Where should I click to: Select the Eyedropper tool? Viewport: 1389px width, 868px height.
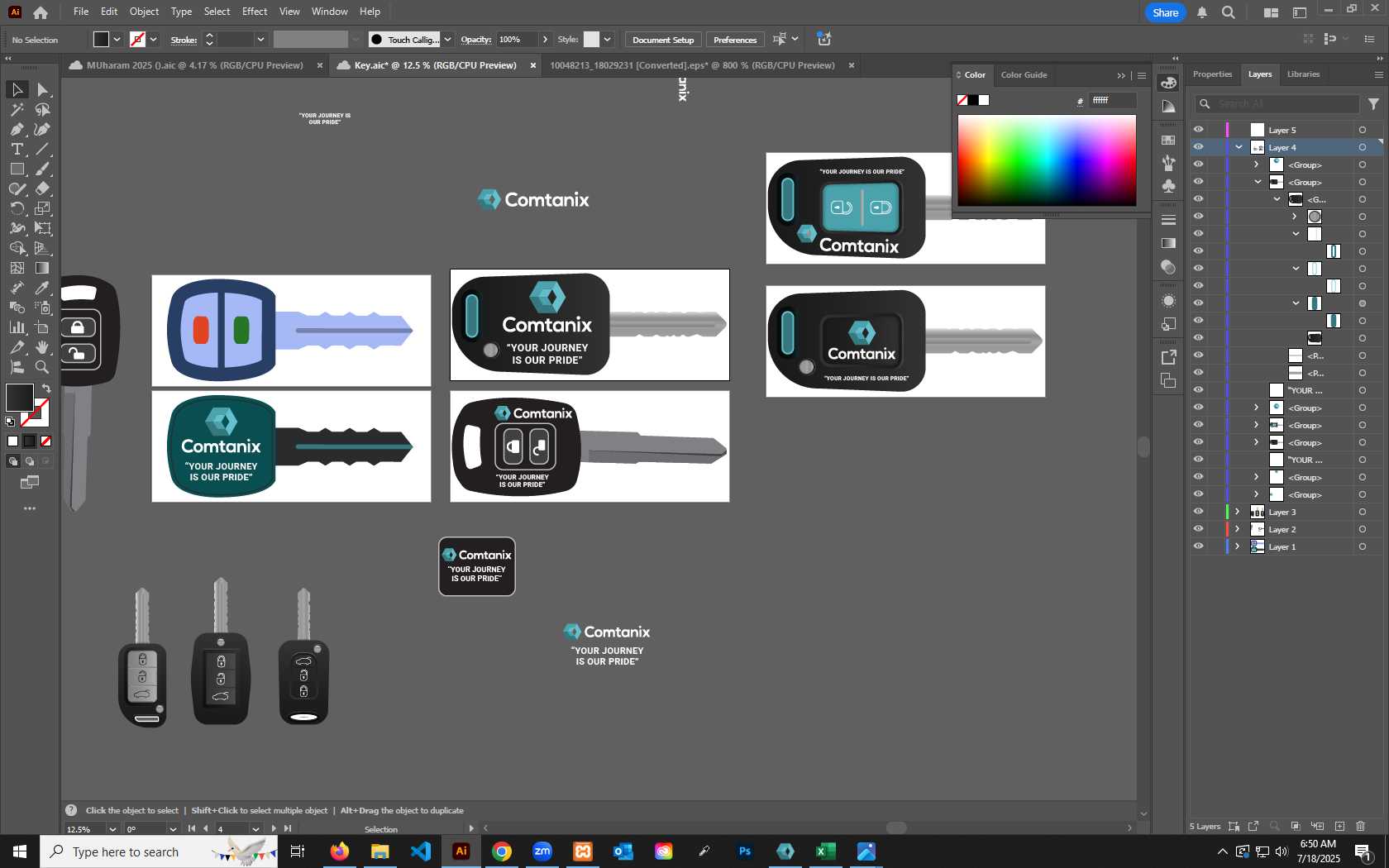click(43, 288)
